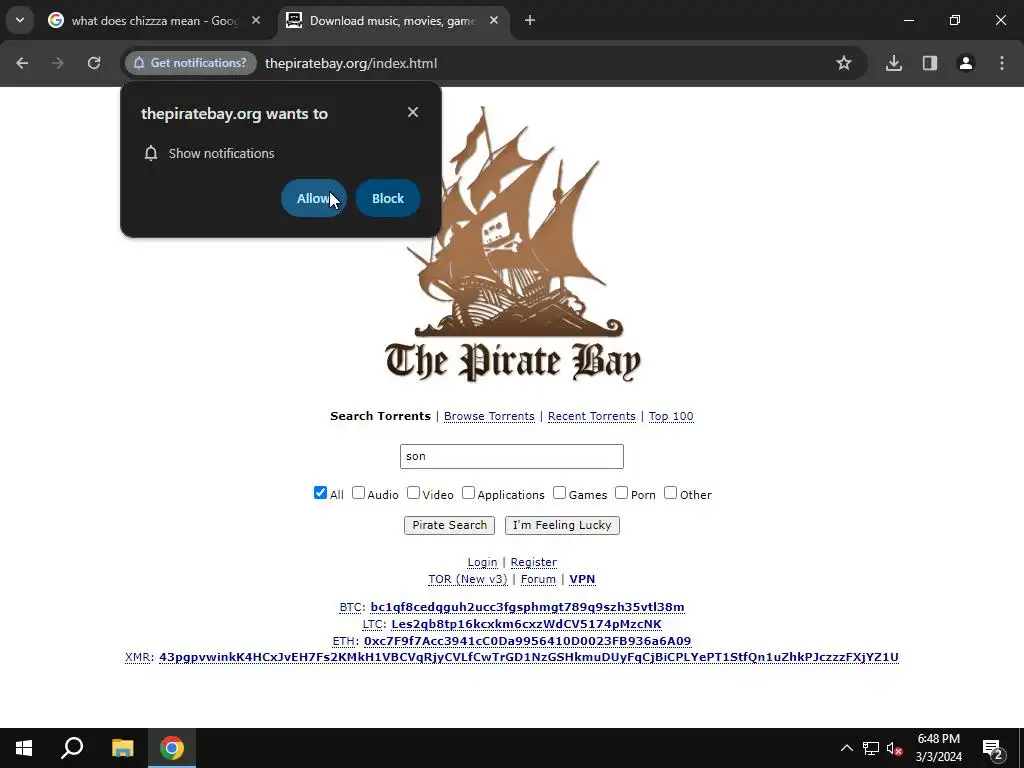Click the browser back arrow
This screenshot has height=768, width=1024.
pos(22,63)
